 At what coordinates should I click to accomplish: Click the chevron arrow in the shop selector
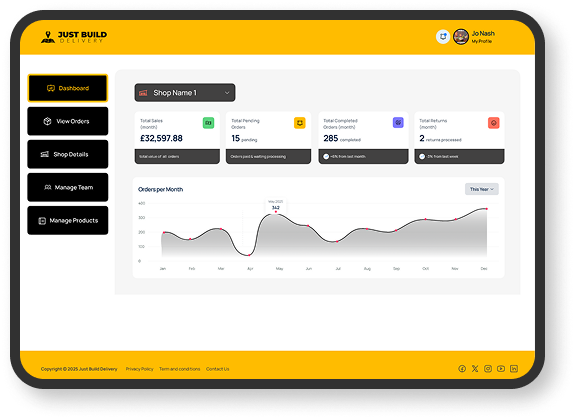point(227,93)
